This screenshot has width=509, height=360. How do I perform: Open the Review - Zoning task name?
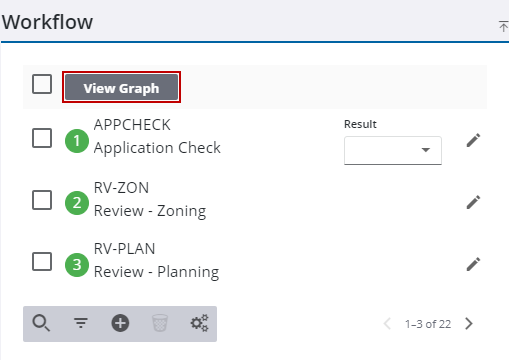(150, 211)
